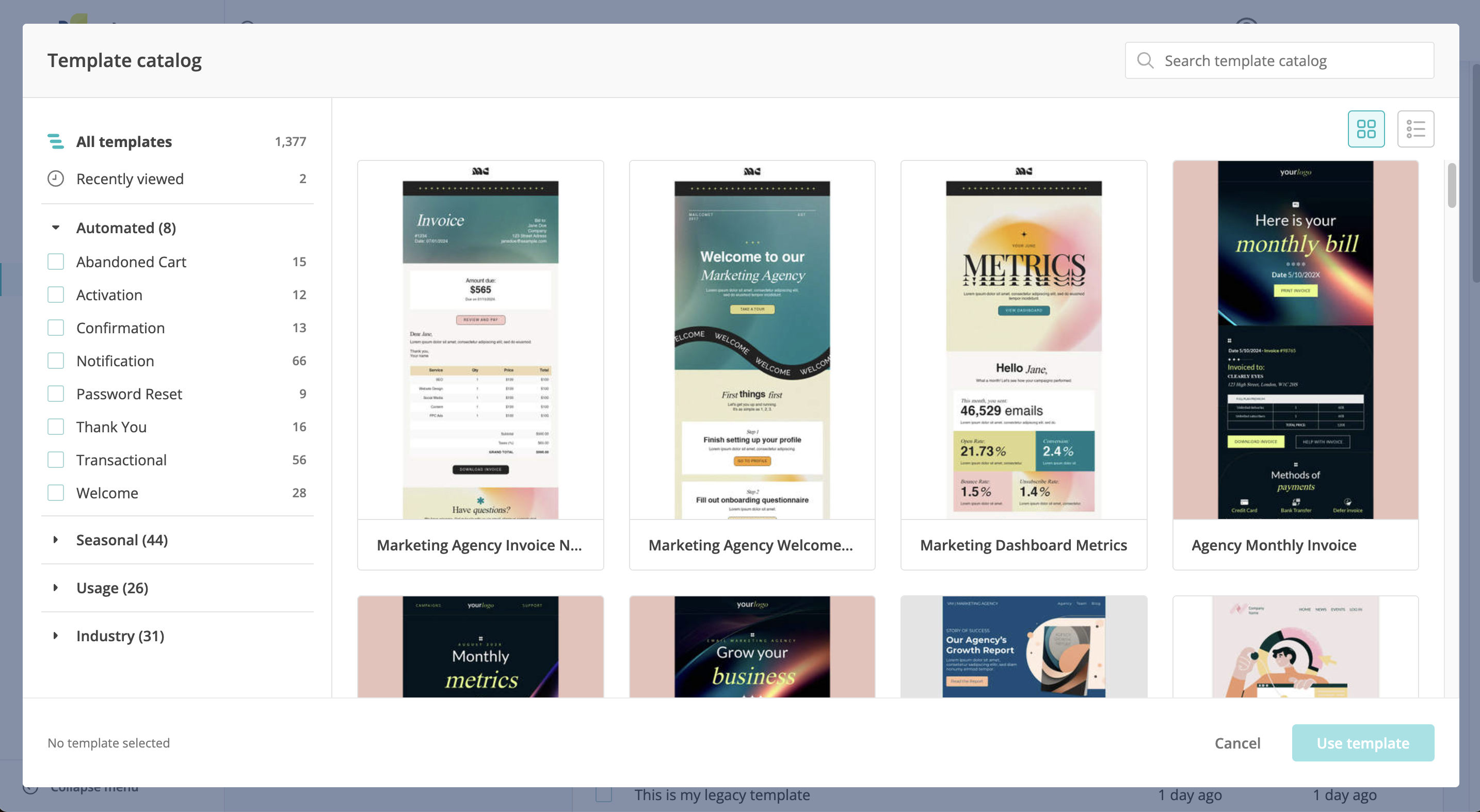Image resolution: width=1480 pixels, height=812 pixels.
Task: Click the 'Thank You' label
Action: [x=111, y=427]
